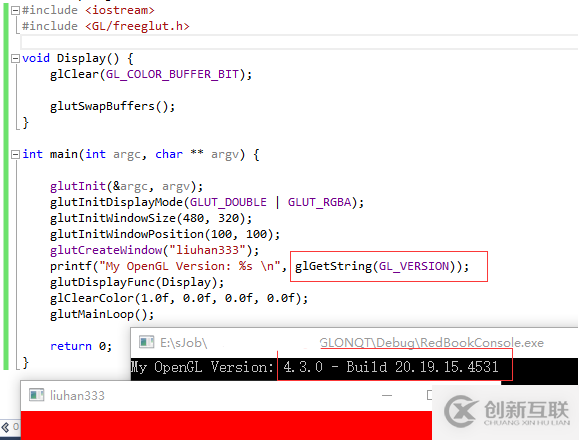Minimize the liuhan333 window

tap(387, 395)
